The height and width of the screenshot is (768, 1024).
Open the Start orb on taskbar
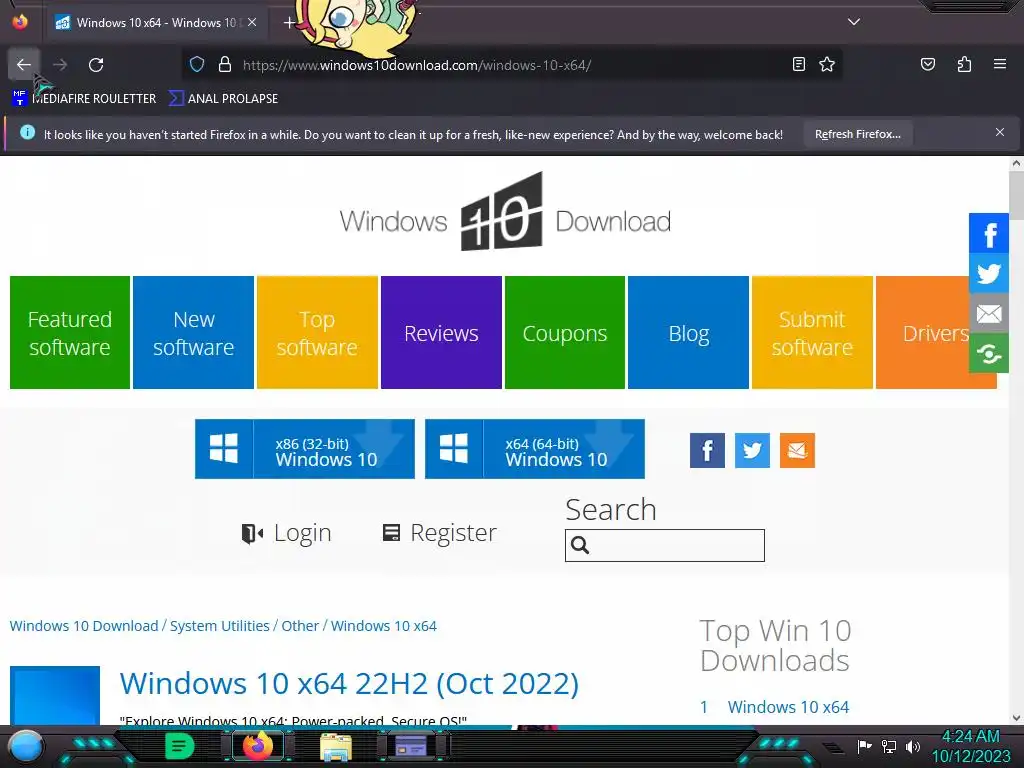coord(26,746)
